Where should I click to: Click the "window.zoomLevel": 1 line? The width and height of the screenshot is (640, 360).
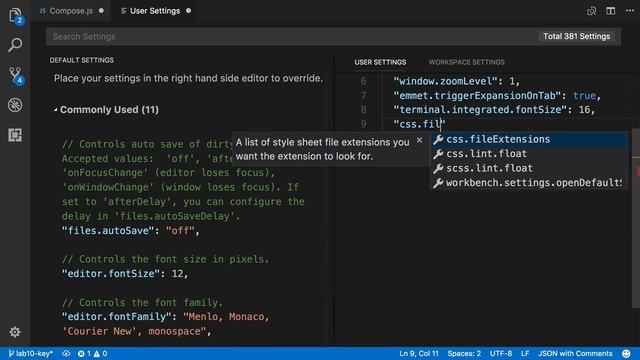point(456,81)
